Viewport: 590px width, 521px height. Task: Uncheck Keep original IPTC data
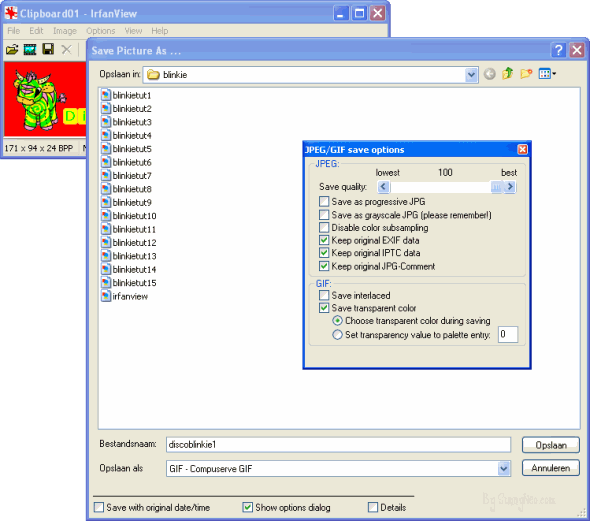tap(324, 252)
